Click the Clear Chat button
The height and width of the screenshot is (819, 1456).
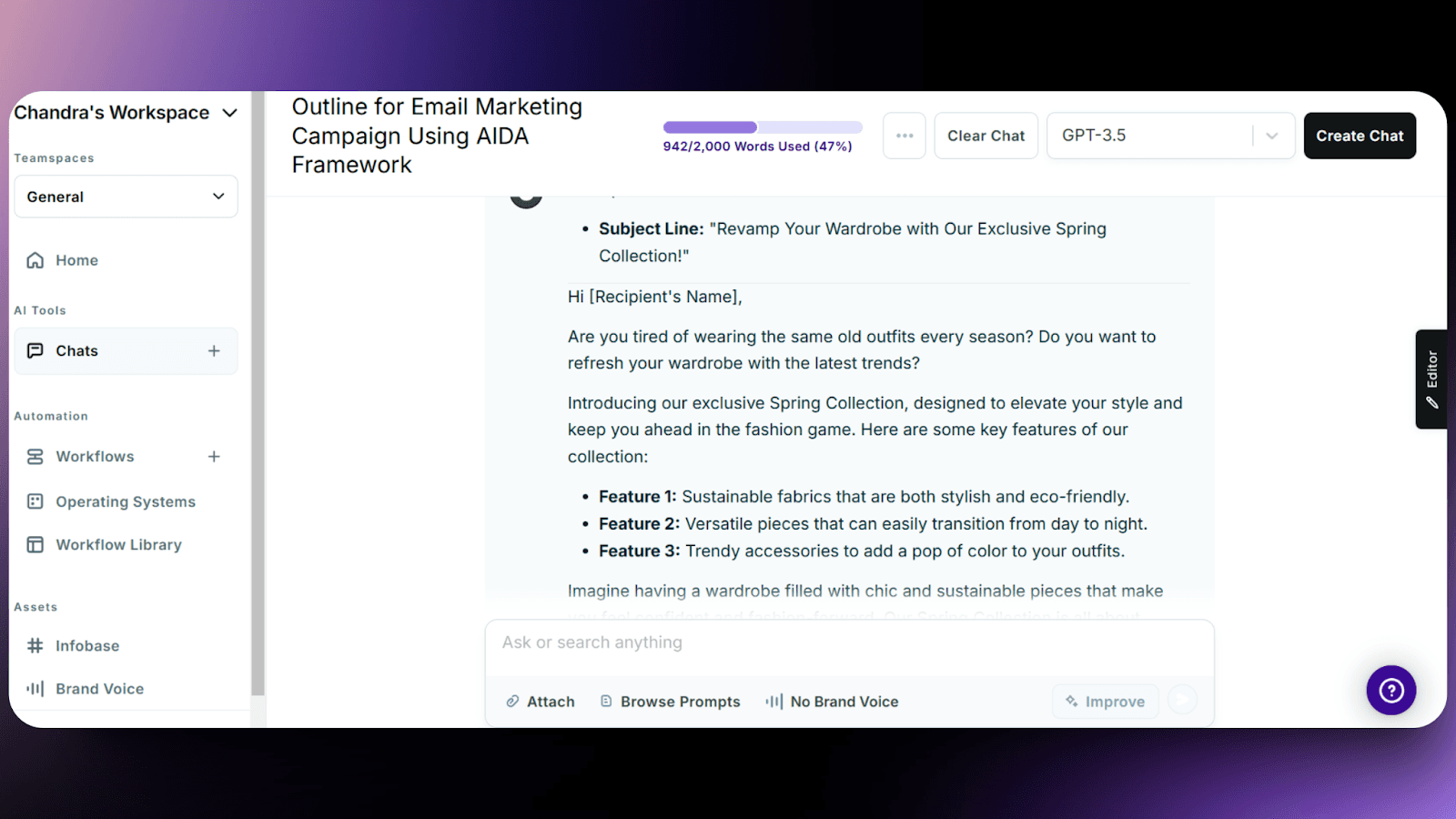[986, 136]
